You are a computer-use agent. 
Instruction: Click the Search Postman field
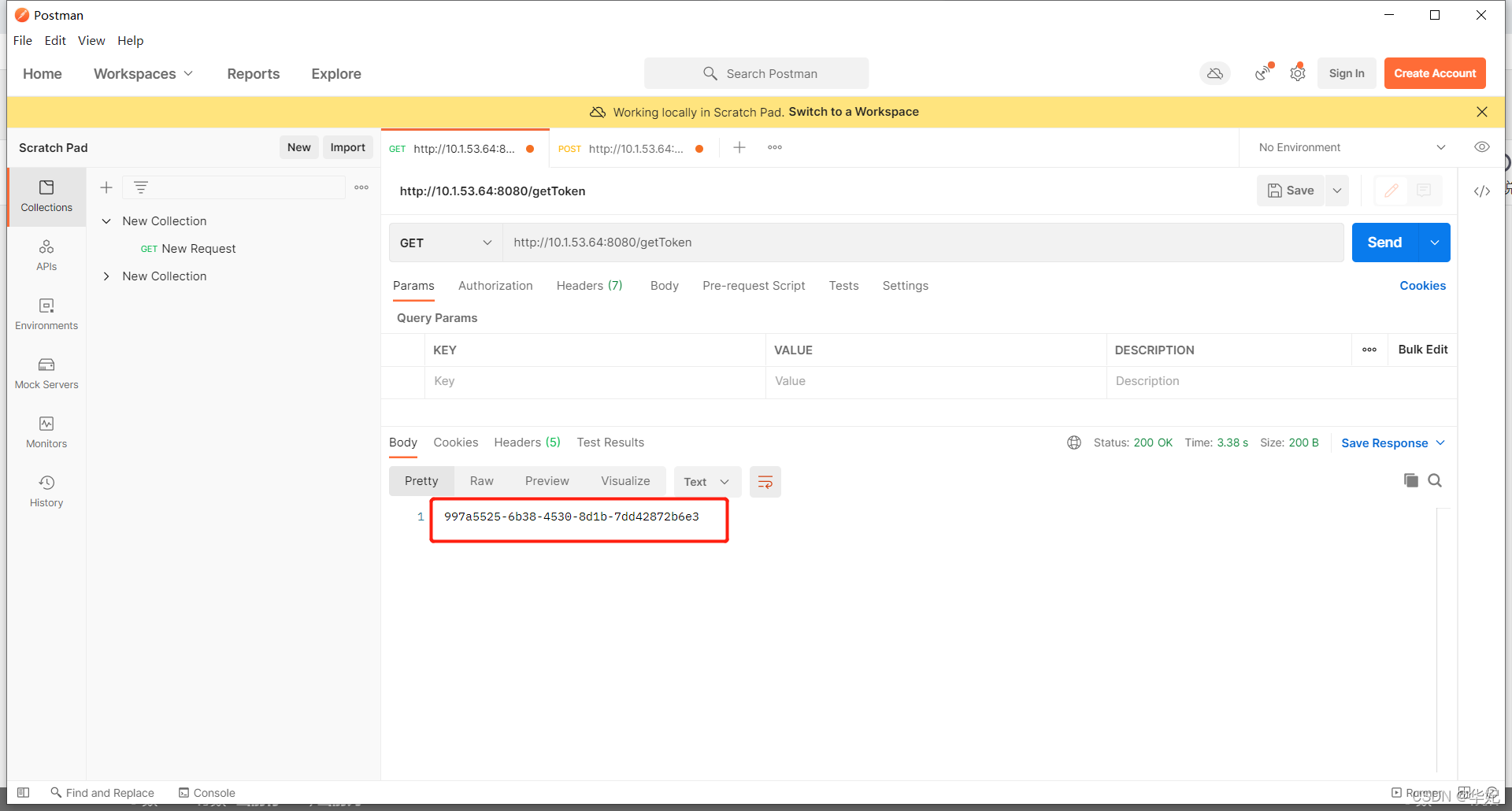756,73
